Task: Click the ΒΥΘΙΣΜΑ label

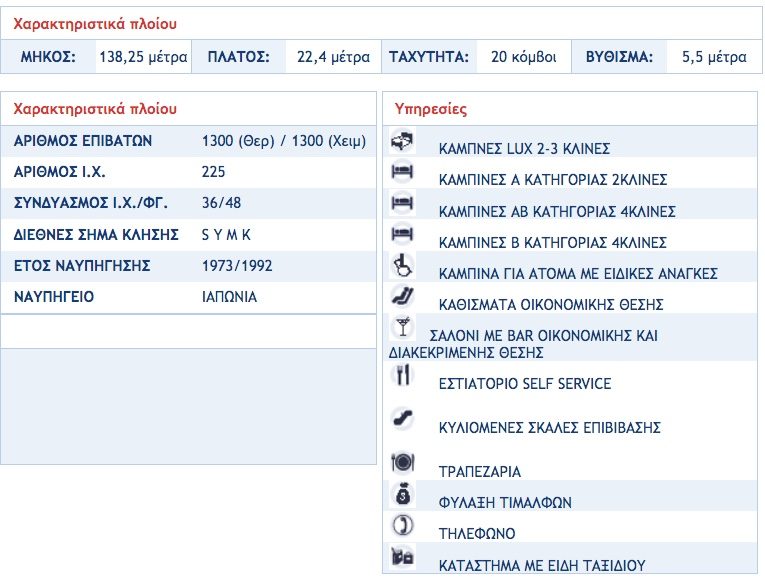Action: tap(619, 57)
